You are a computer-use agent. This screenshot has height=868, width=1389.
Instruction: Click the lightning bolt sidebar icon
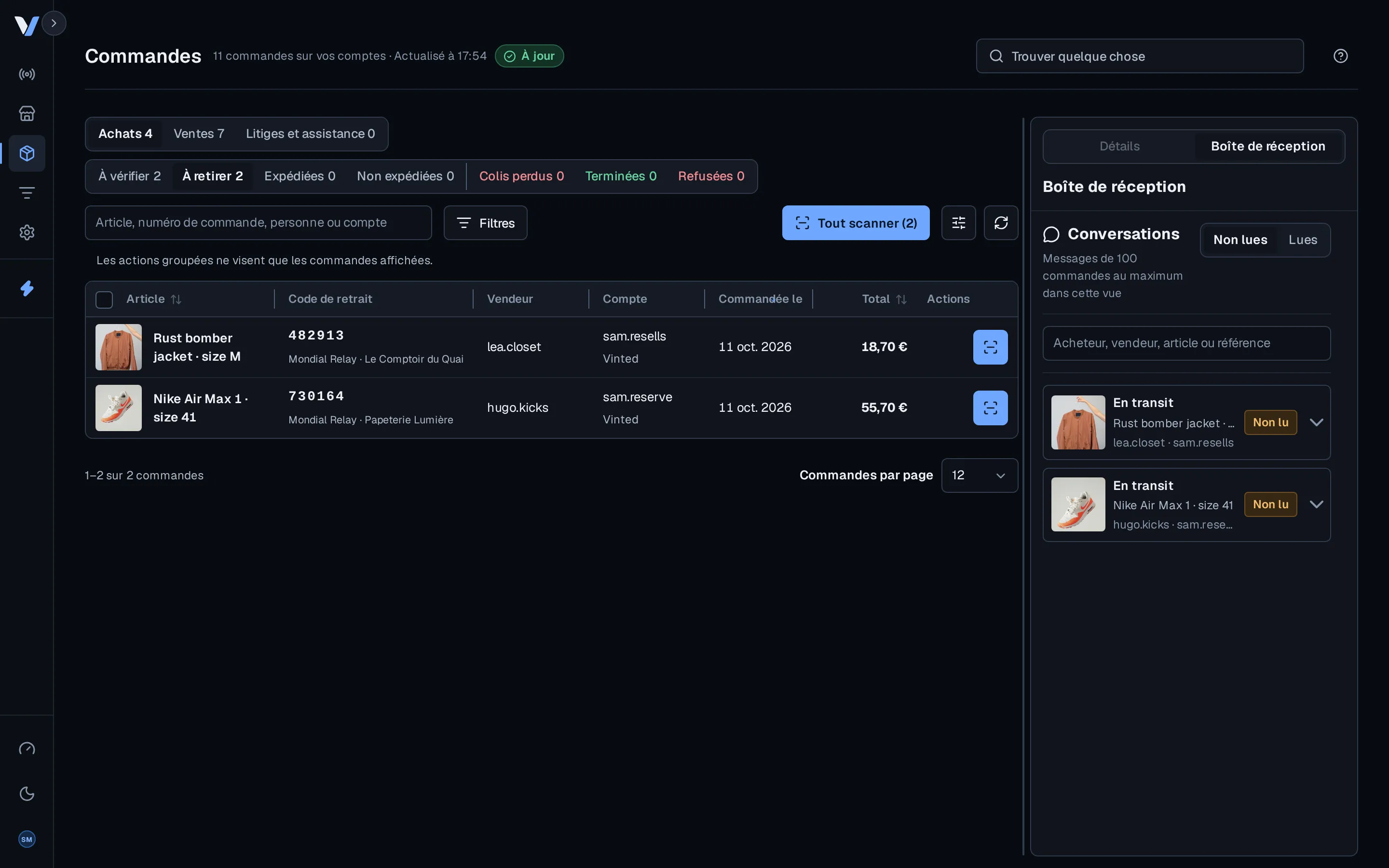pos(27,288)
